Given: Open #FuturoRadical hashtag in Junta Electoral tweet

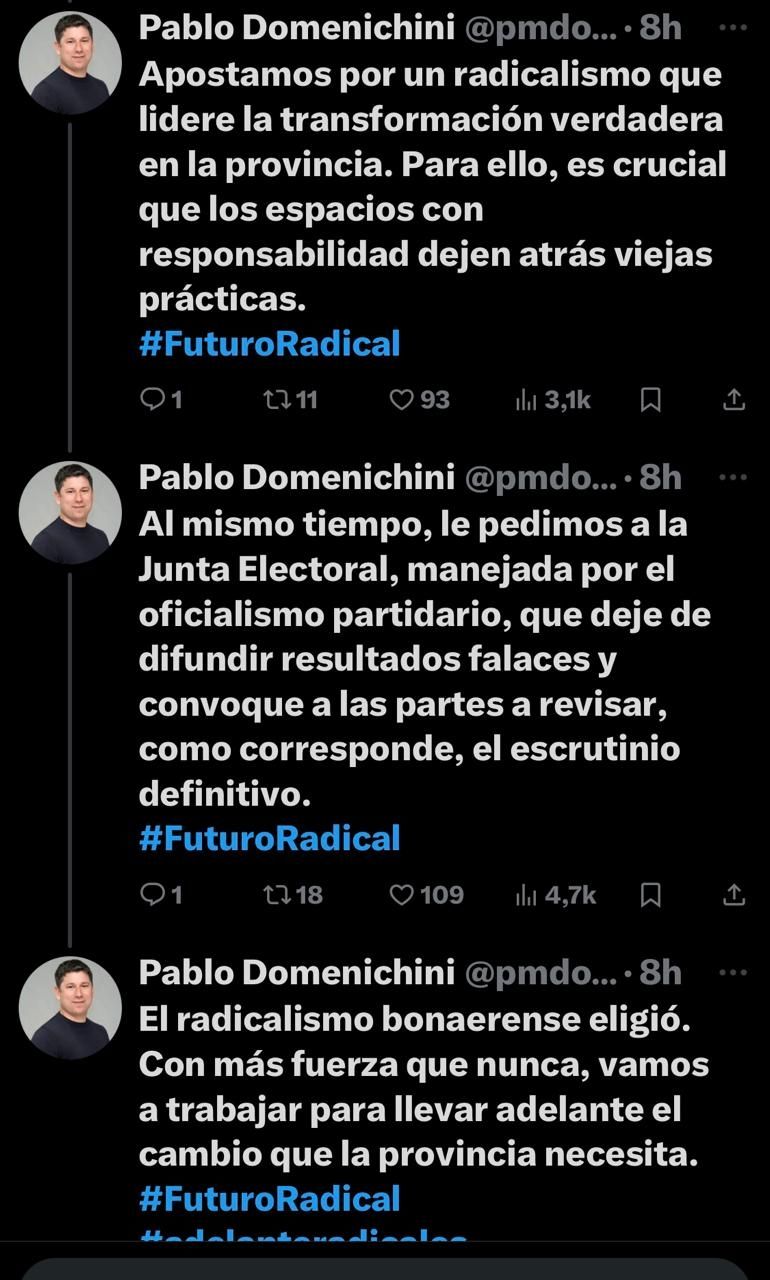Looking at the screenshot, I should 269,838.
